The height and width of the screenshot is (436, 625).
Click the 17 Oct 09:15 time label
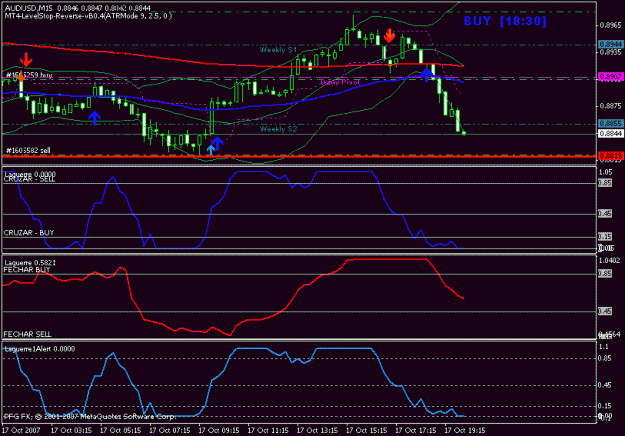pos(219,430)
